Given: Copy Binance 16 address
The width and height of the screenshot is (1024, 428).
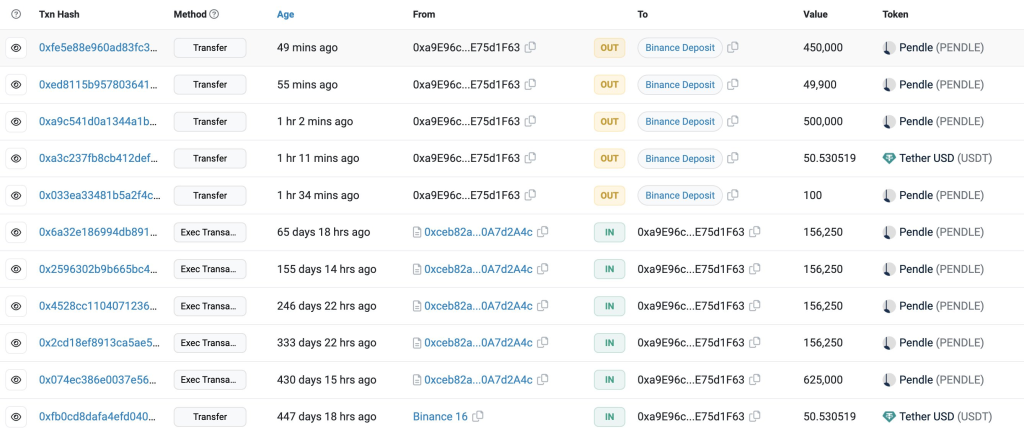Looking at the screenshot, I should (478, 416).
